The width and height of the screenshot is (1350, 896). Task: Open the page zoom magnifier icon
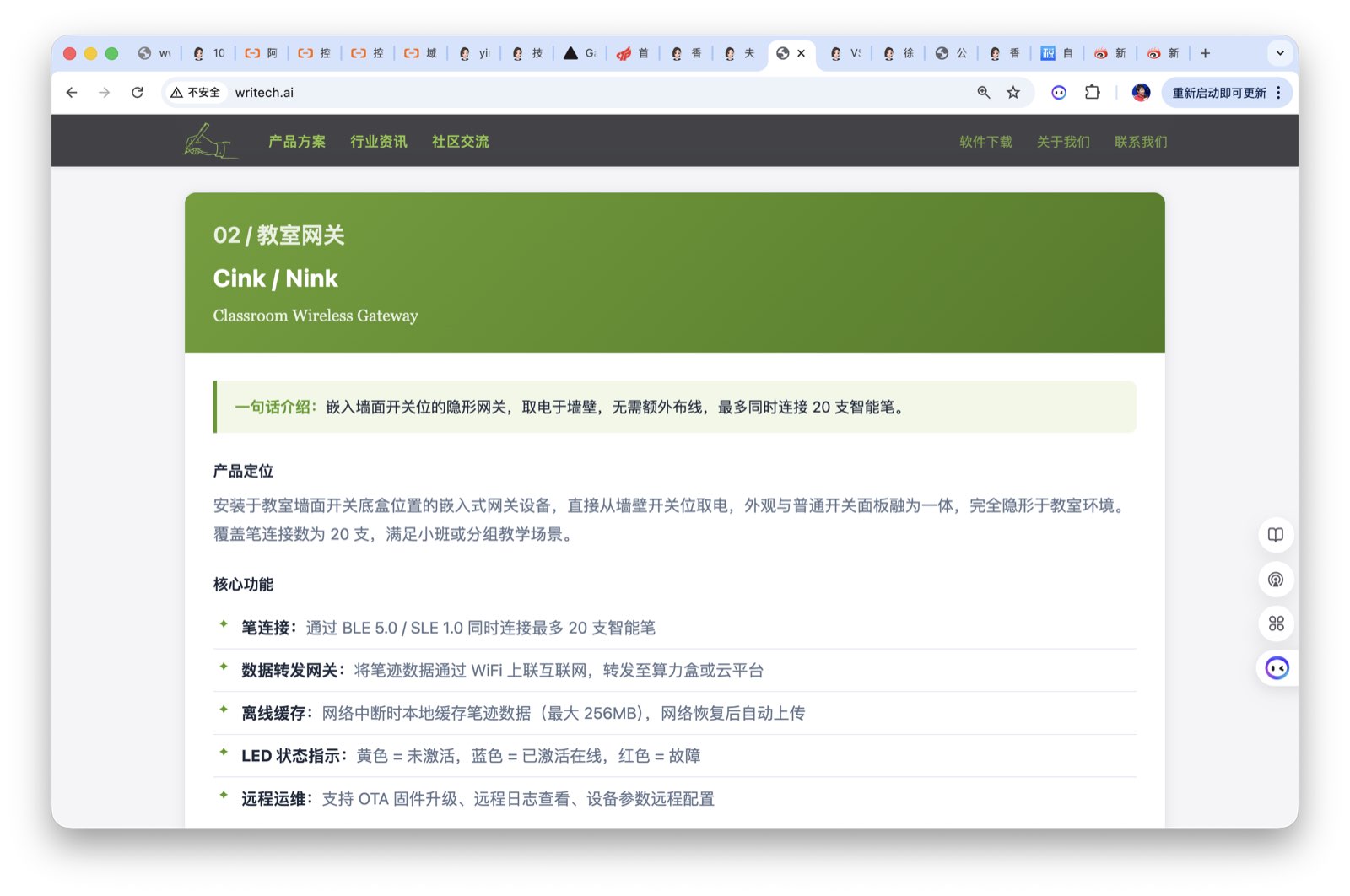(x=984, y=93)
